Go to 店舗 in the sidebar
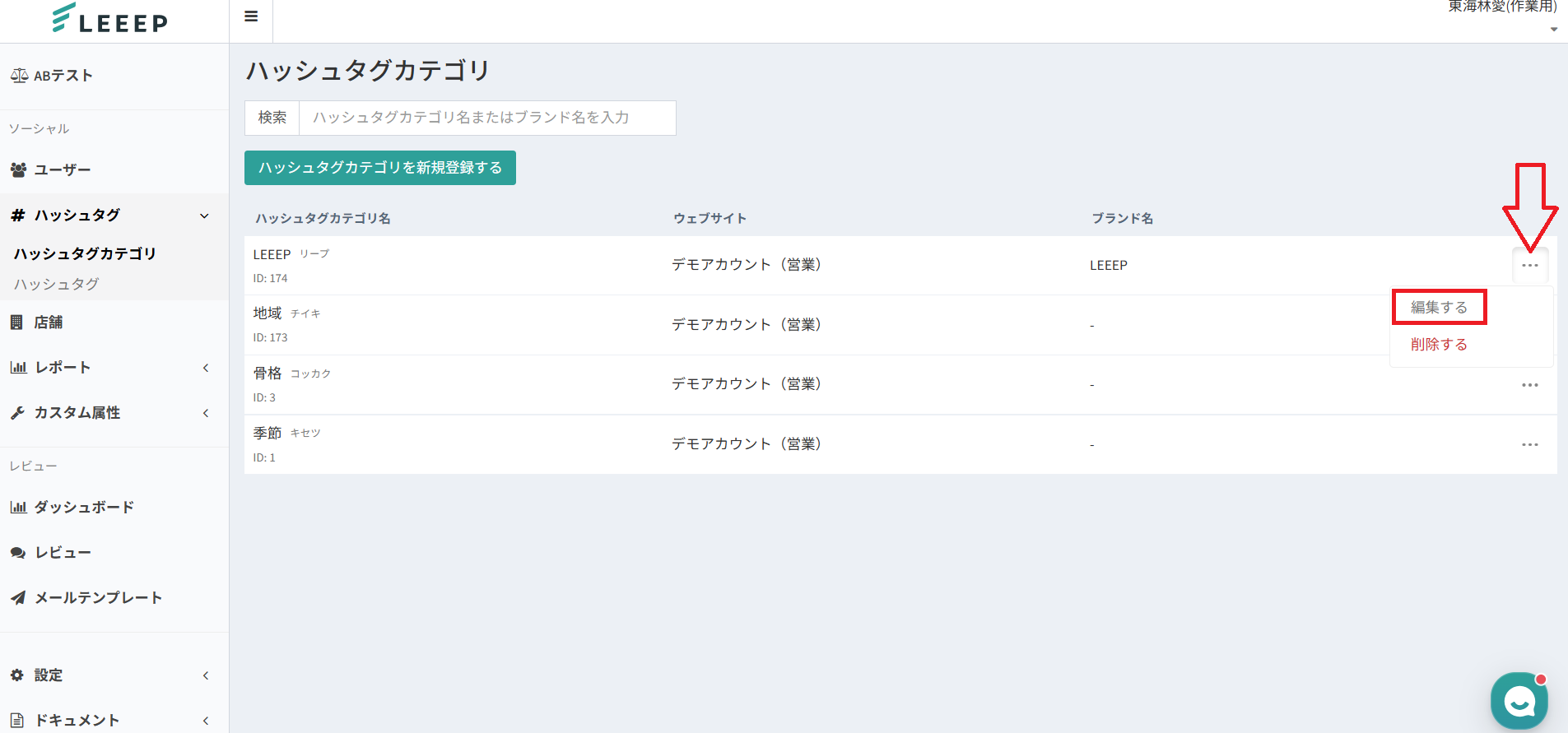This screenshot has height=733, width=1568. pos(48,322)
